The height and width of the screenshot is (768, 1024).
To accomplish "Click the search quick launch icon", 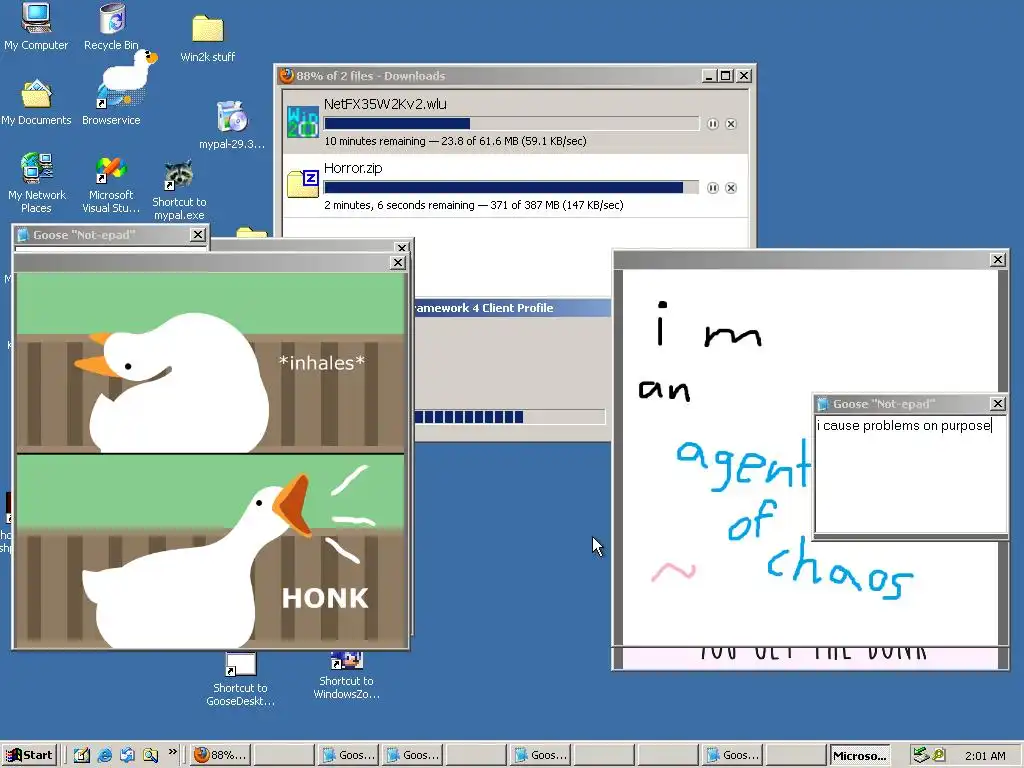I will point(150,755).
